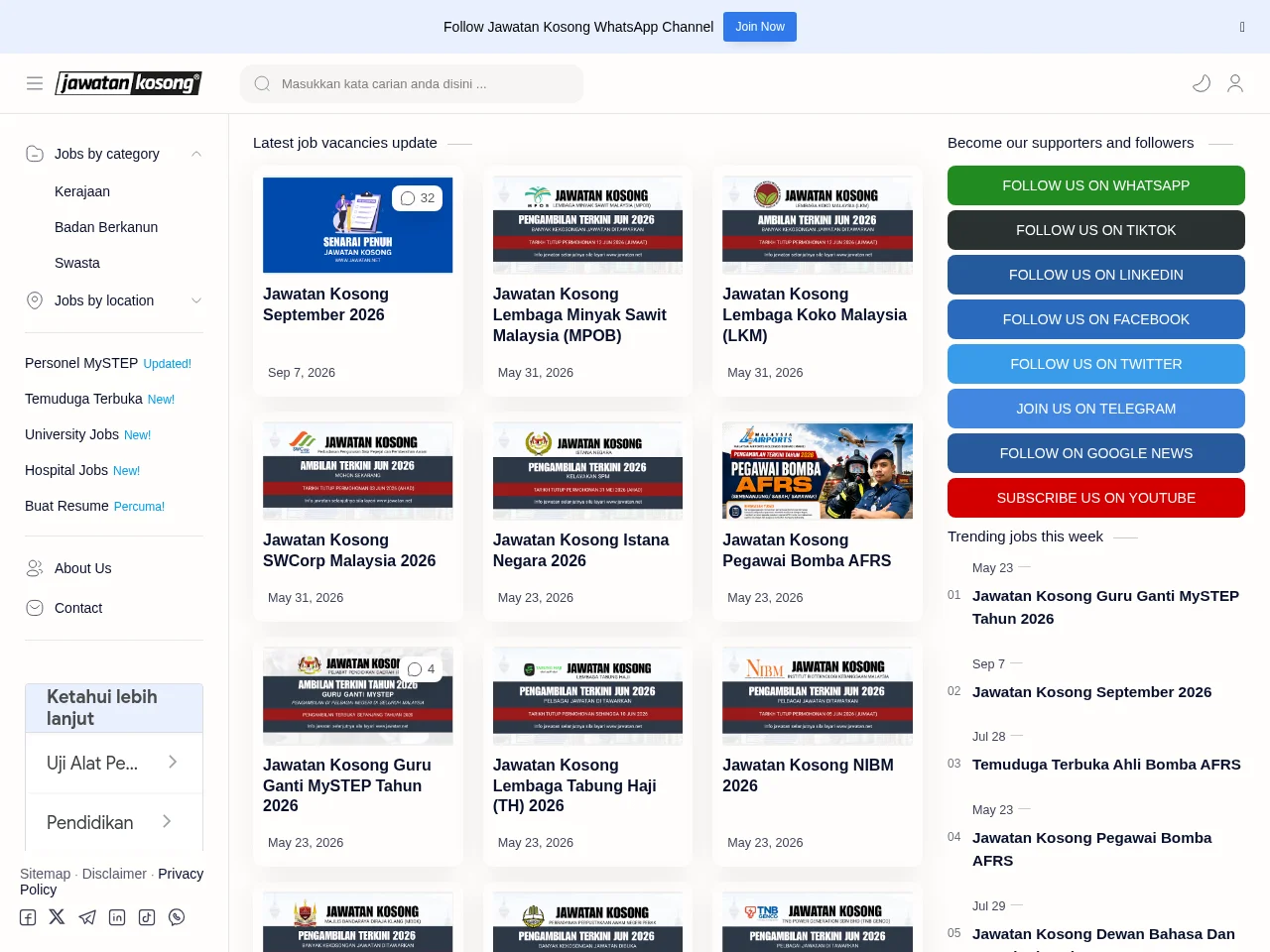Dismiss the WhatsApp channel banner

(1242, 27)
